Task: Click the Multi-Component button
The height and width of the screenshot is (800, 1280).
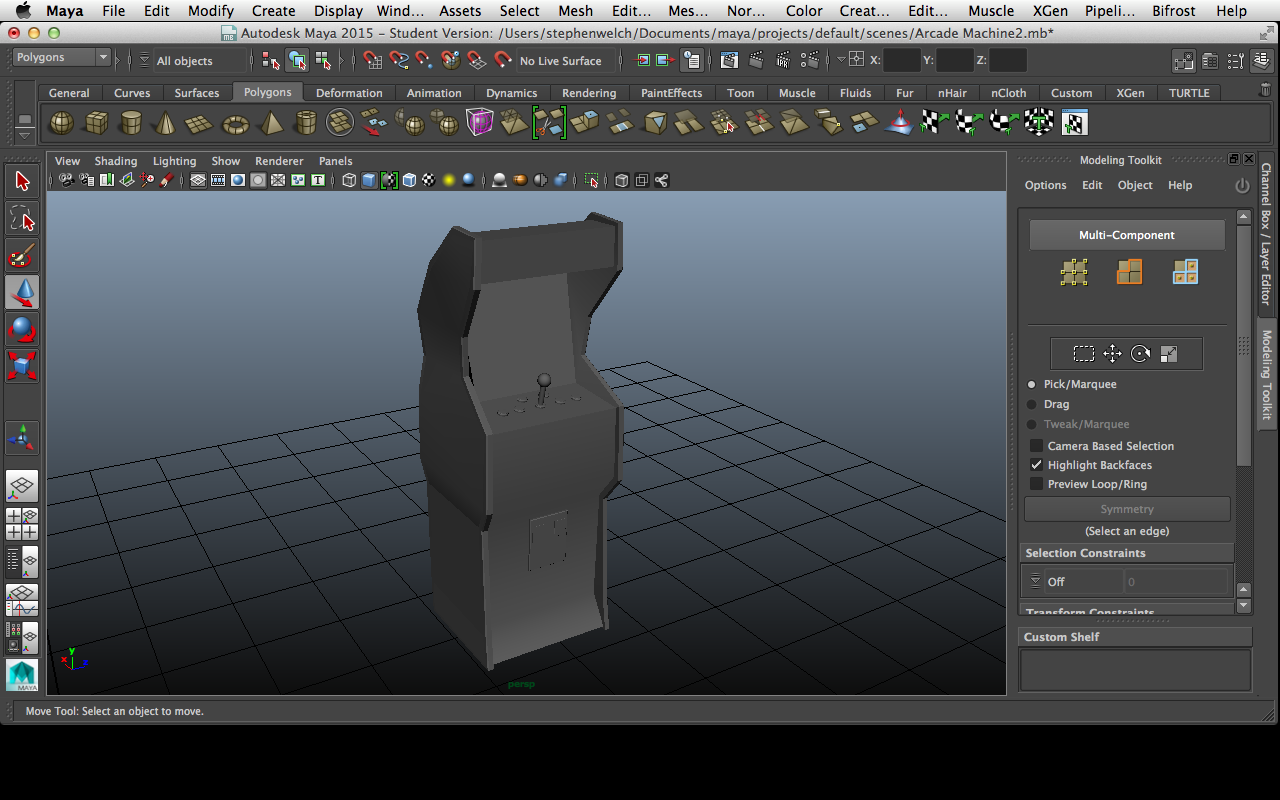Action: 1126,235
